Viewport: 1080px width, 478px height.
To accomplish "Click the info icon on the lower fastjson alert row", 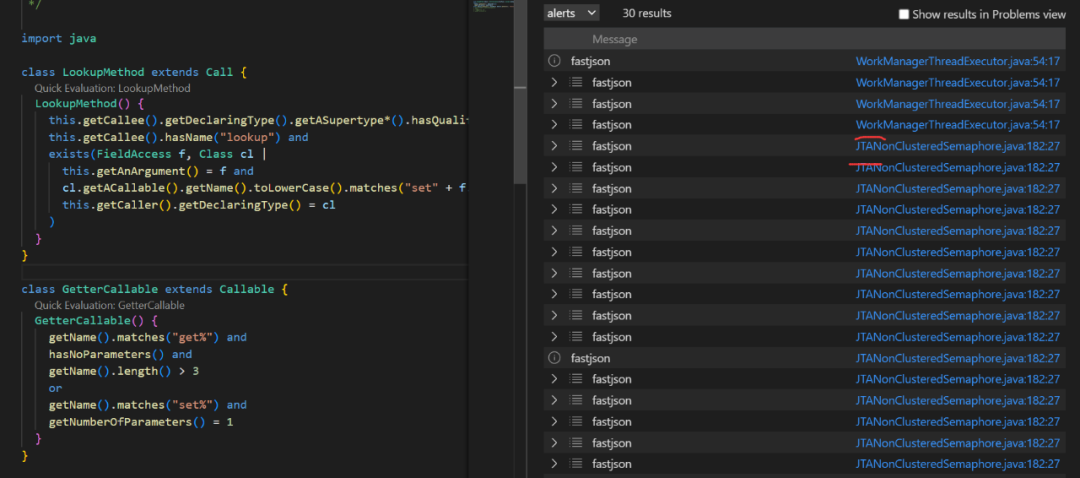I will [554, 358].
